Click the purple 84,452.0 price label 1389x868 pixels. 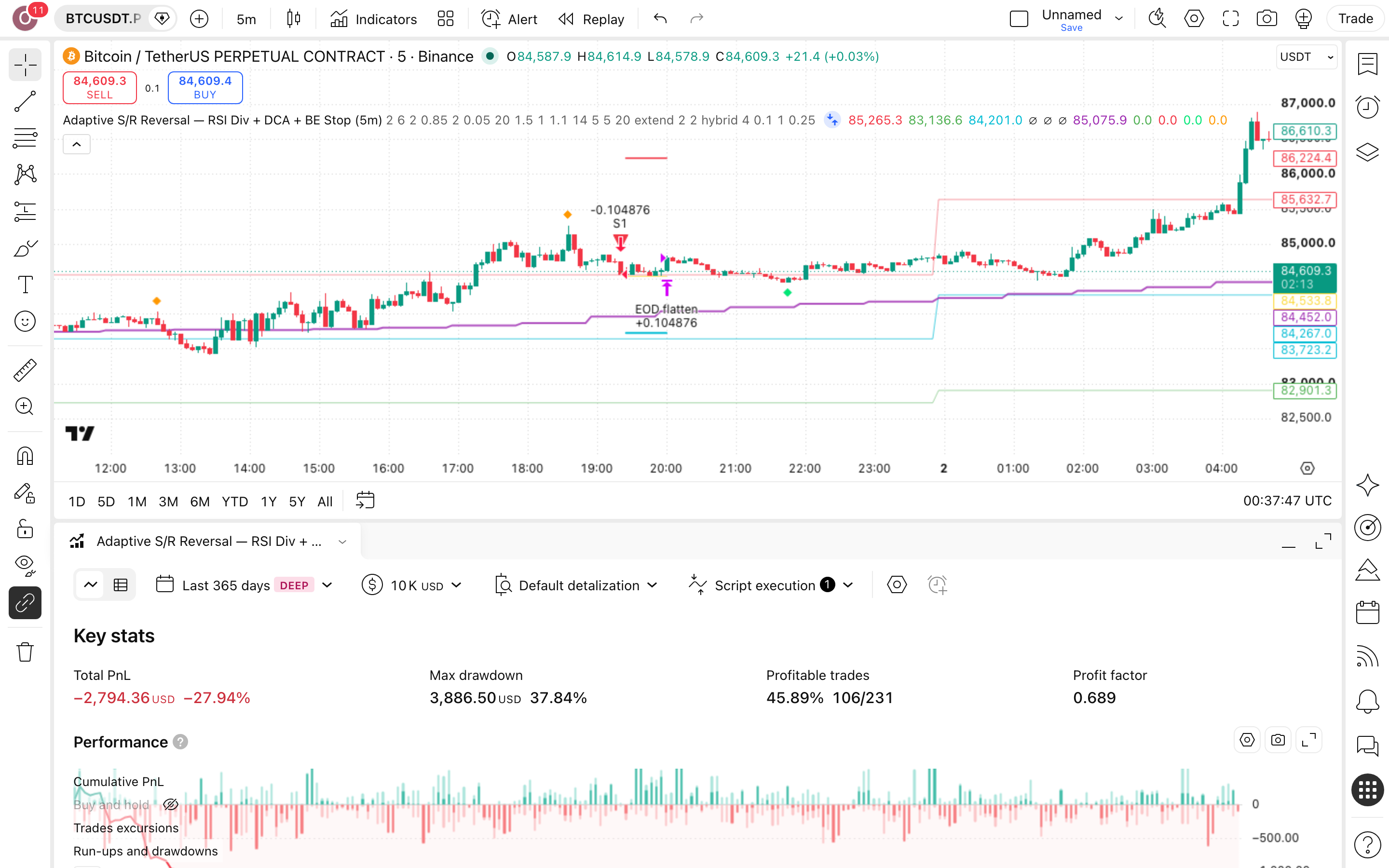(x=1305, y=317)
